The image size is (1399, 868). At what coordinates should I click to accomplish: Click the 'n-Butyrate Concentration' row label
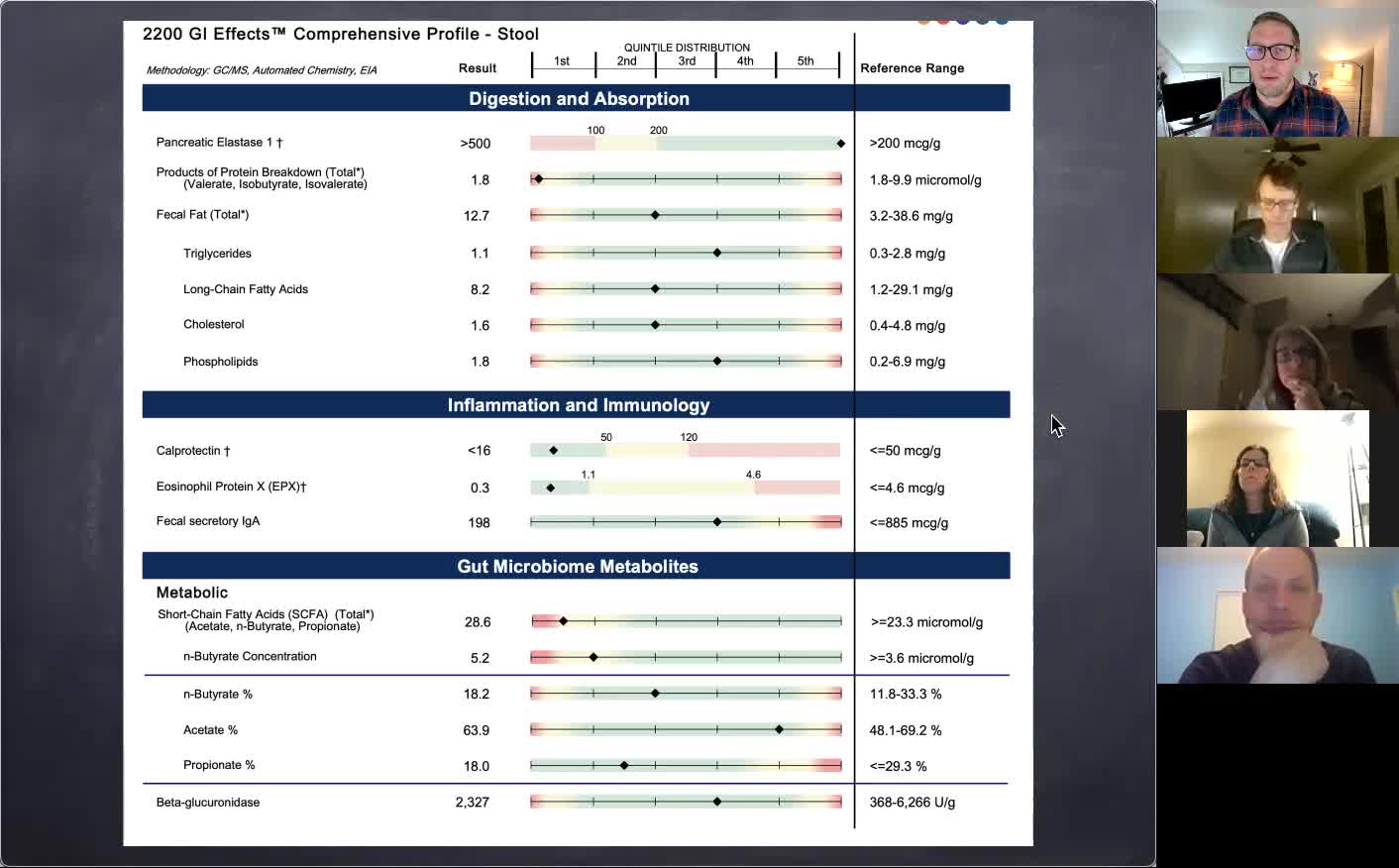coord(250,657)
